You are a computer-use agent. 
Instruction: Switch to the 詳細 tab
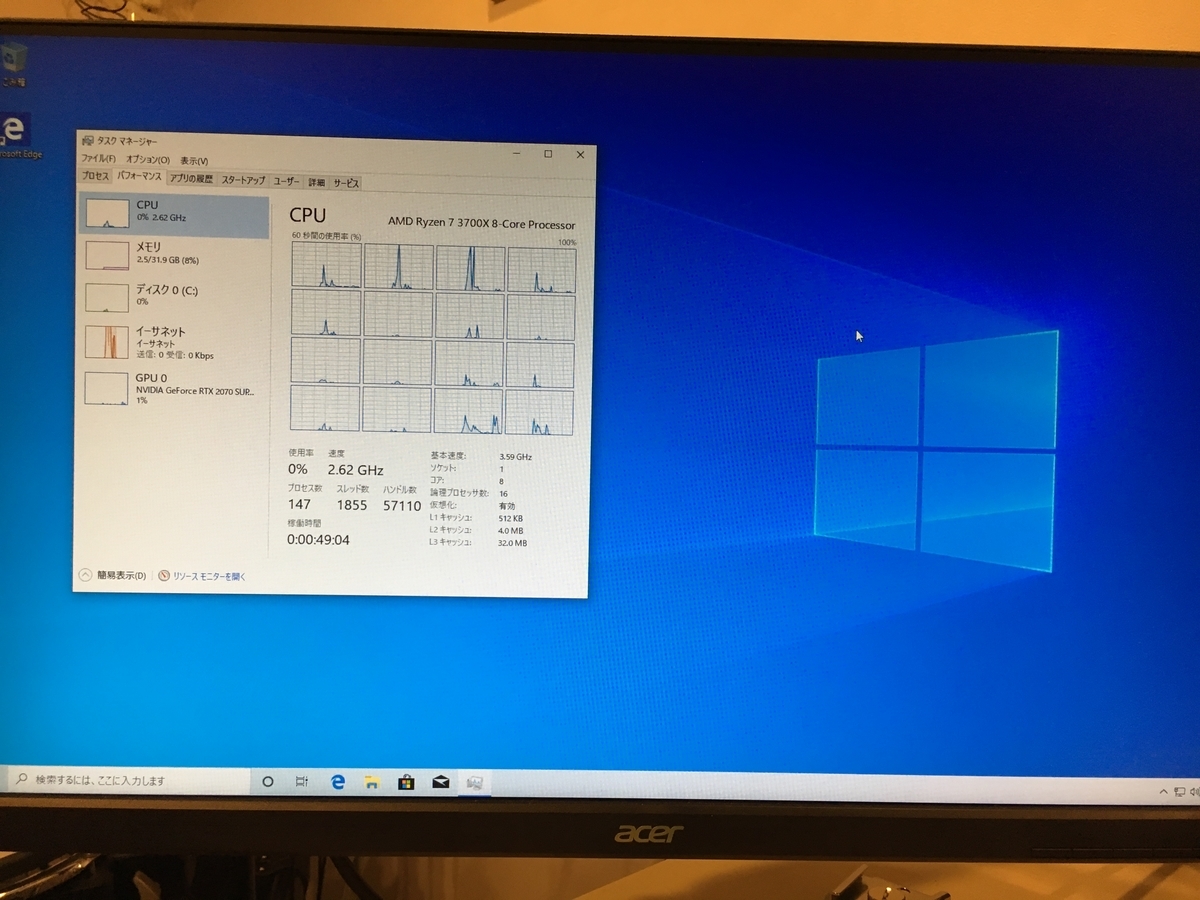point(316,182)
